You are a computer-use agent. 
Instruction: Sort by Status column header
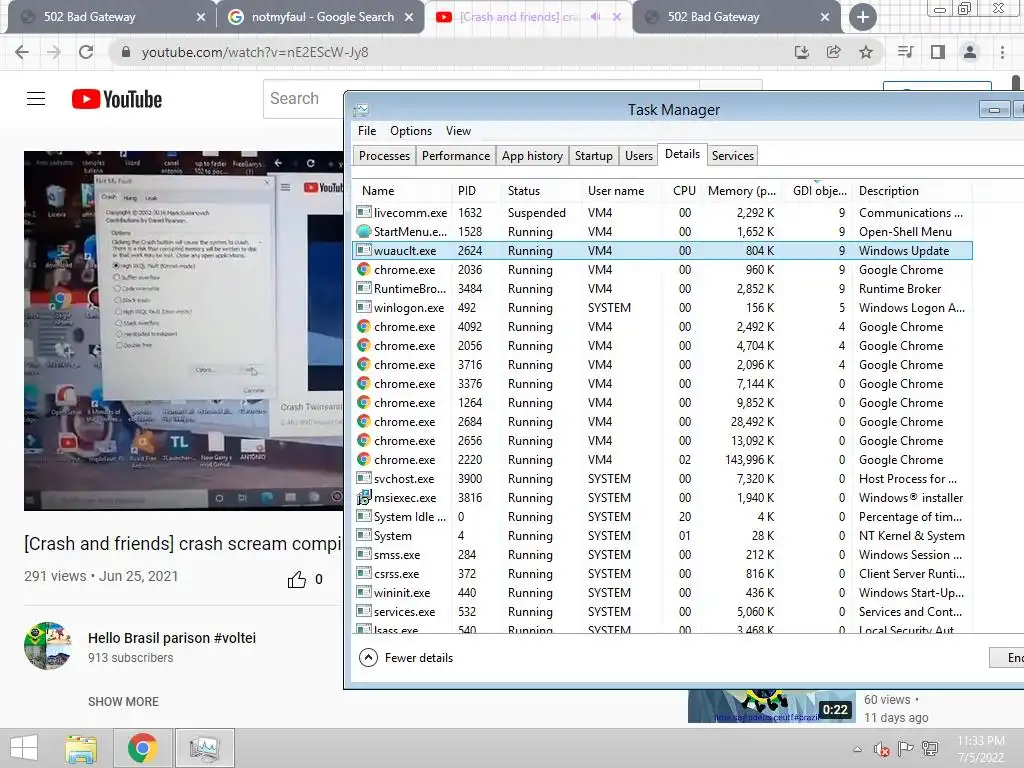540,191
